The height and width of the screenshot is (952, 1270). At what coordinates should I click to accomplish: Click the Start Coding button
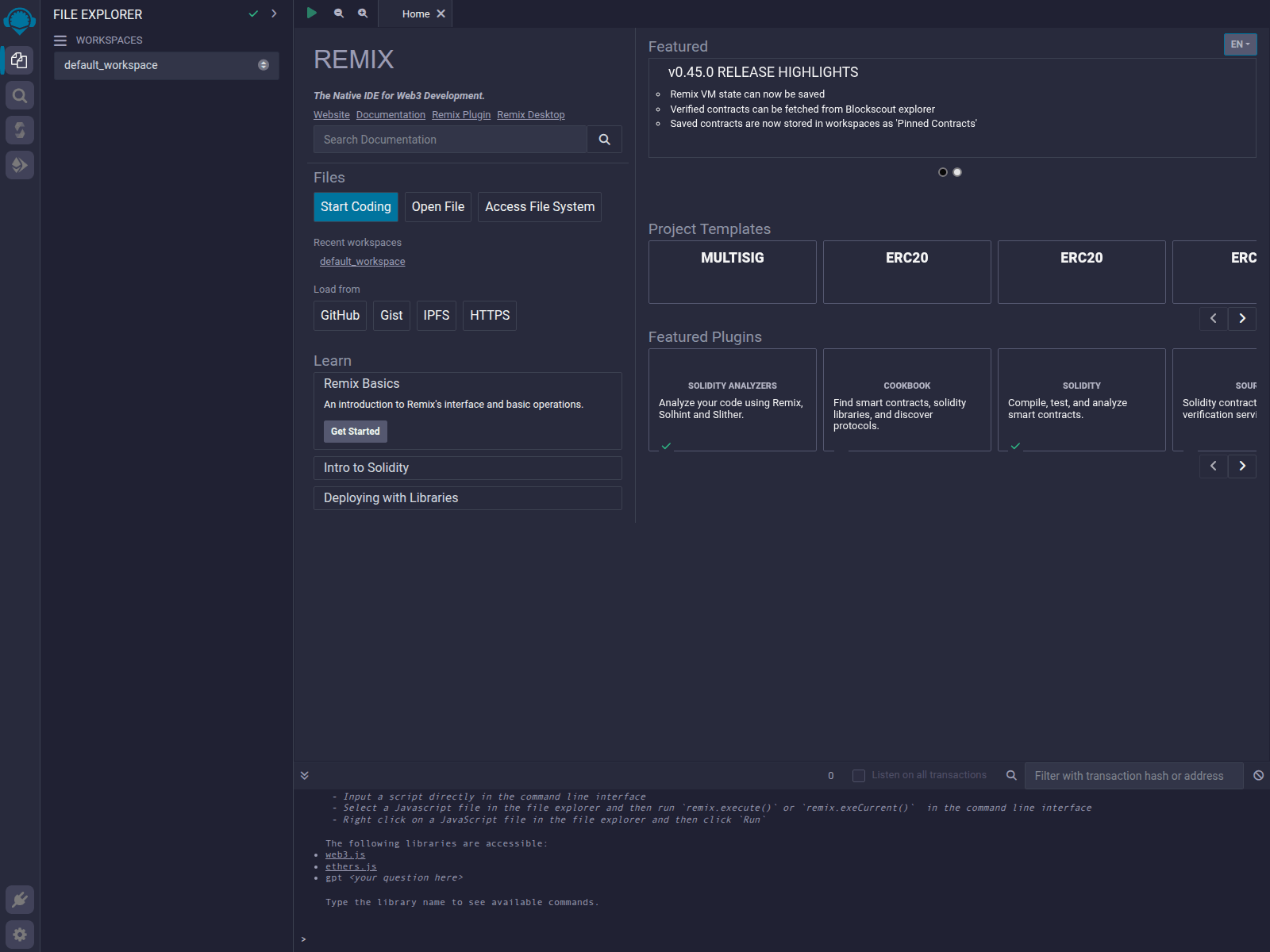356,207
